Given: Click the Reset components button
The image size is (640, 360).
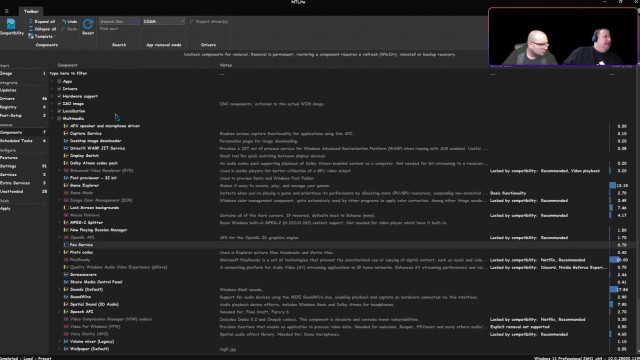Looking at the screenshot, I should [88, 27].
